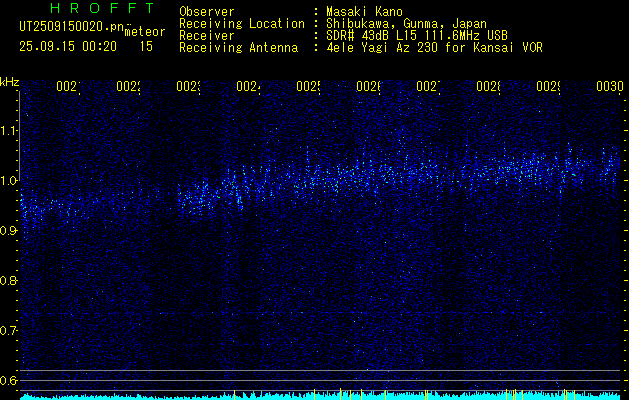Image resolution: width=629 pixels, height=400 pixels.
Task: Click the 0024 time marker
Action: point(248,86)
